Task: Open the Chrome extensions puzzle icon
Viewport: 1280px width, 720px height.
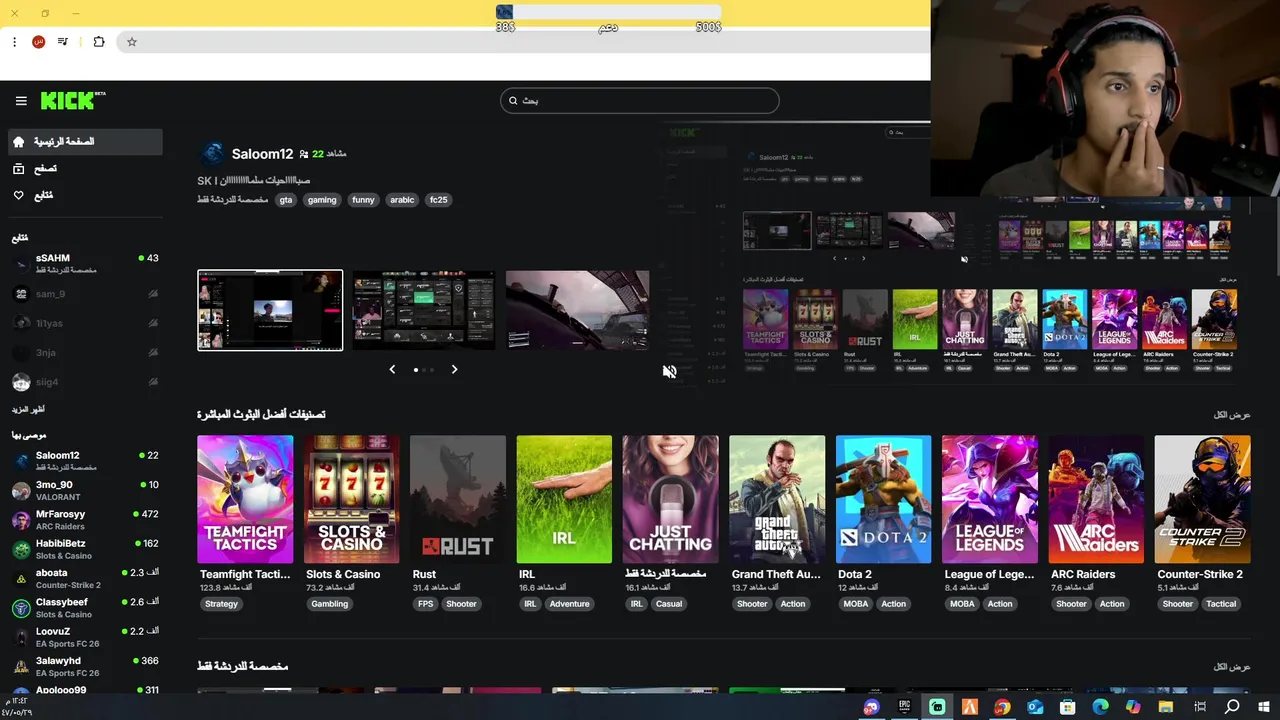Action: coord(99,42)
